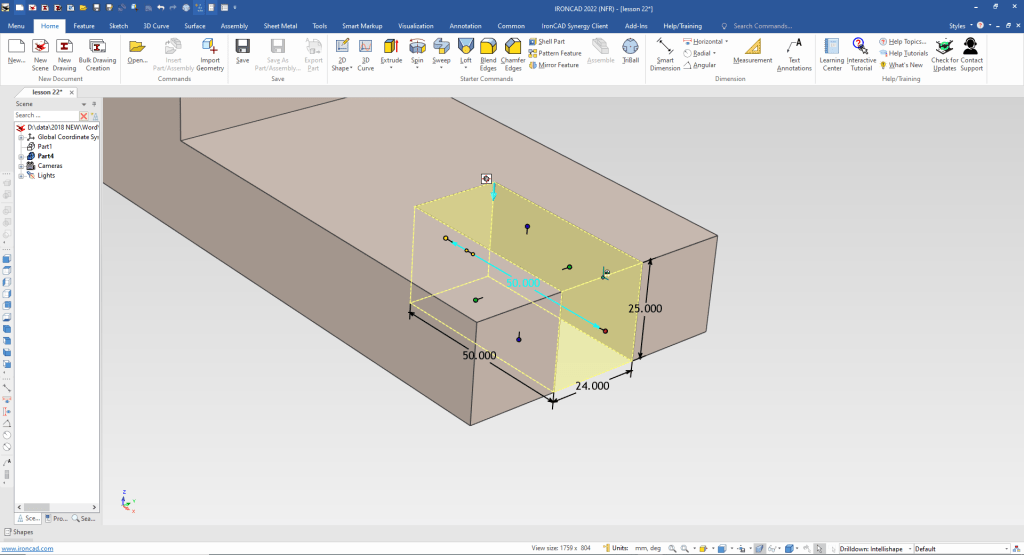Viewport: 1024px width, 555px height.
Task: Expand the Part4 tree node
Action: tap(20, 156)
